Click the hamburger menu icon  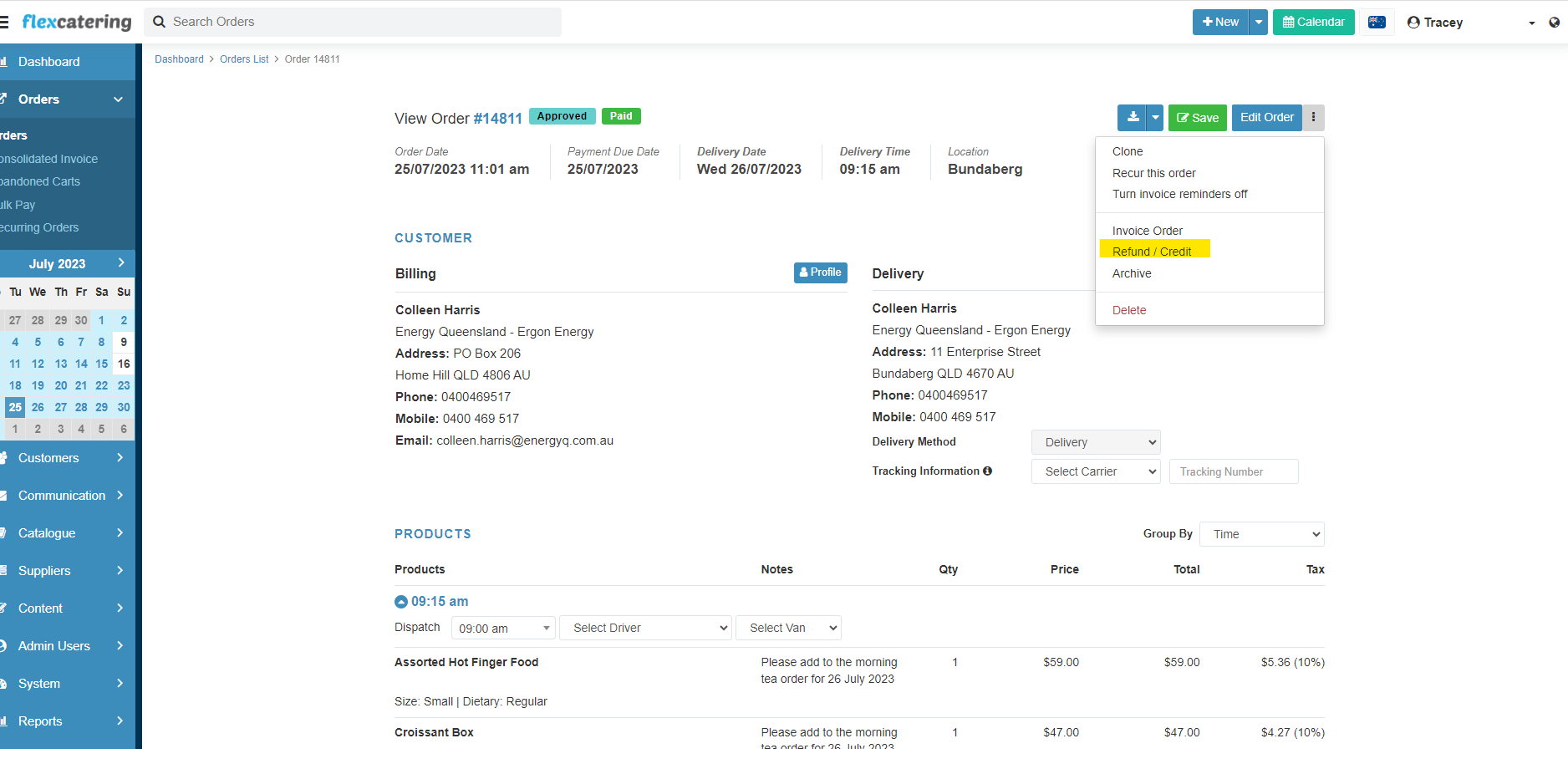tap(4, 23)
